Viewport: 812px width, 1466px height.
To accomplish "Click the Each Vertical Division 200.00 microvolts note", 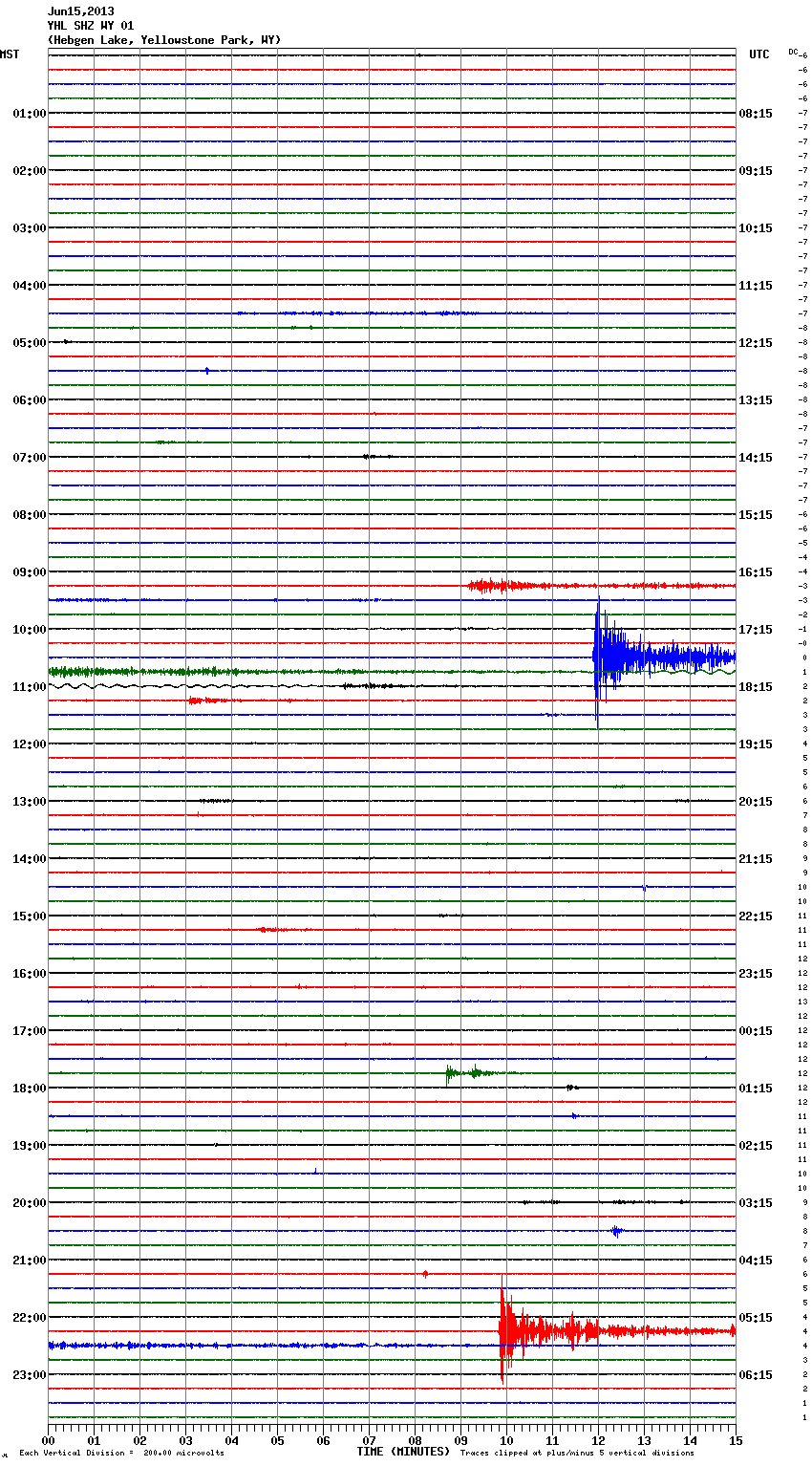I will pyautogui.click(x=121, y=1454).
